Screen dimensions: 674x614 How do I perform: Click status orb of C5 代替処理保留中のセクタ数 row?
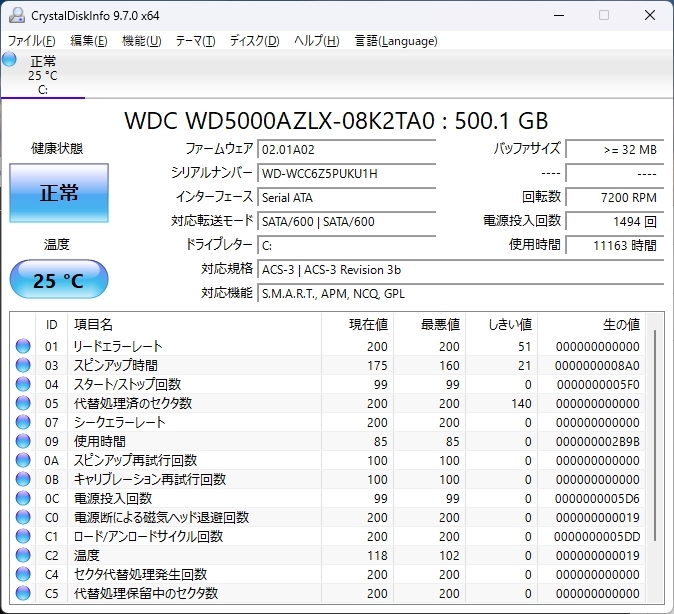pyautogui.click(x=23, y=593)
